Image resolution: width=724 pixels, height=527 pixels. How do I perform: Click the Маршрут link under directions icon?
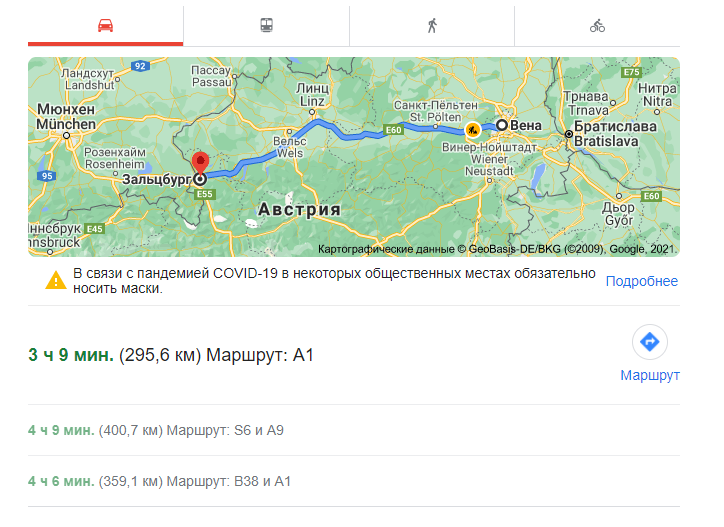click(x=650, y=375)
